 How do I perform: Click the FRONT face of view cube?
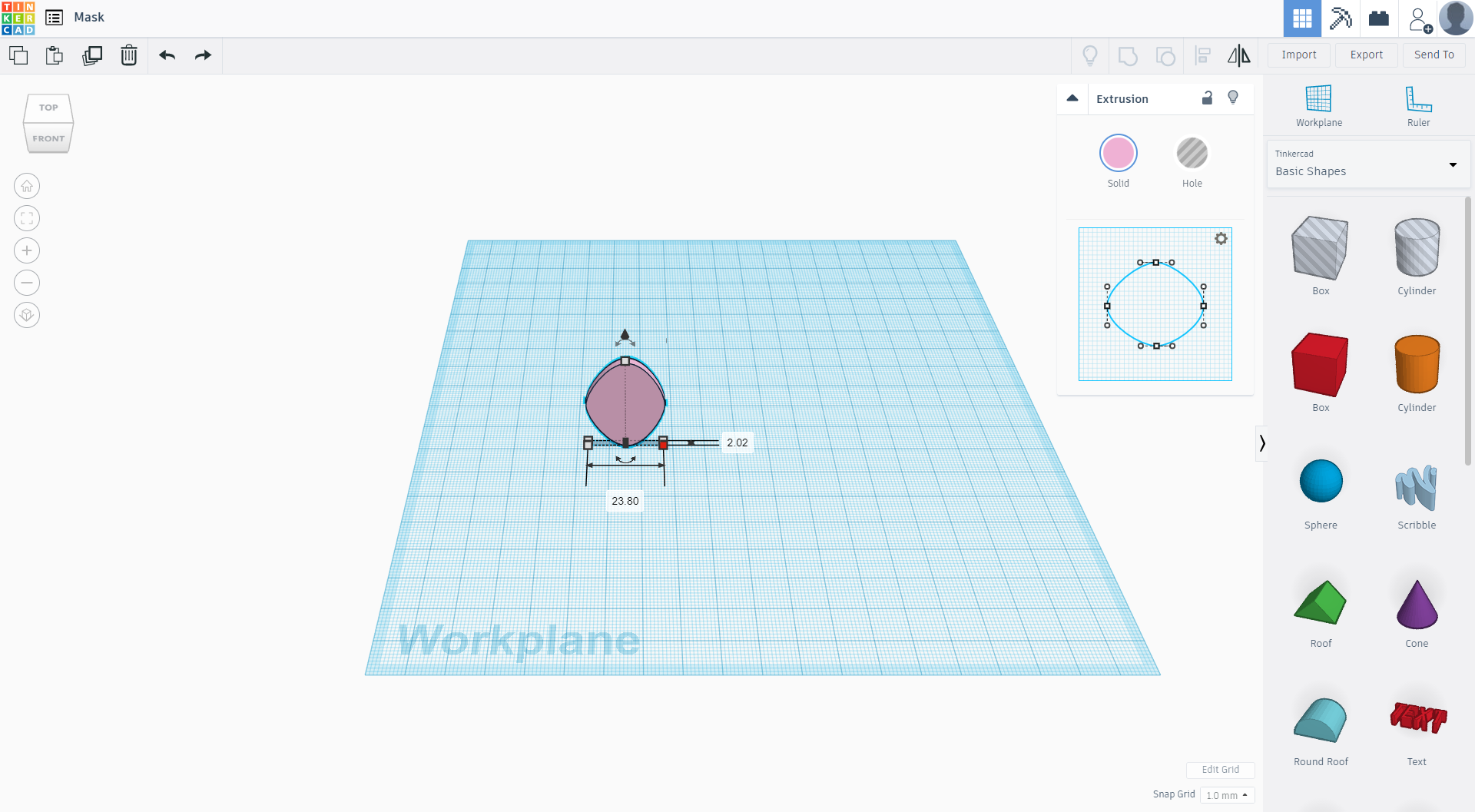click(x=48, y=138)
